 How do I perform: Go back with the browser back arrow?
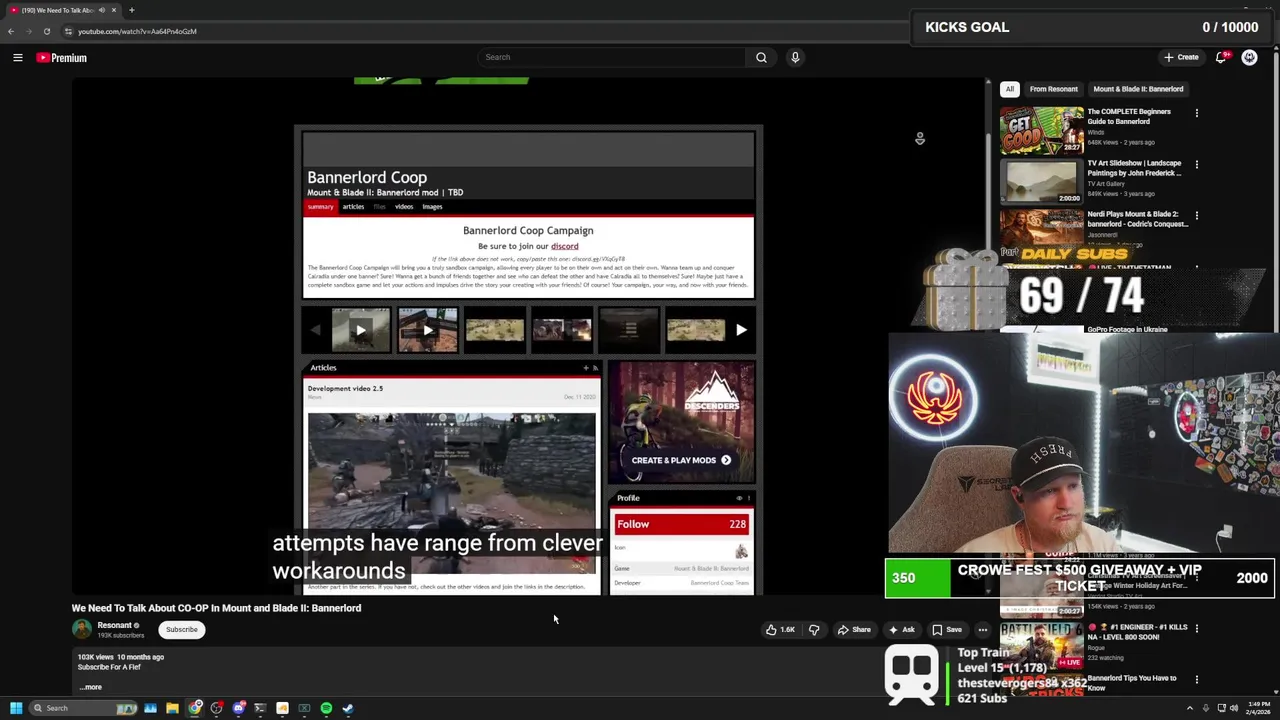pos(11,31)
